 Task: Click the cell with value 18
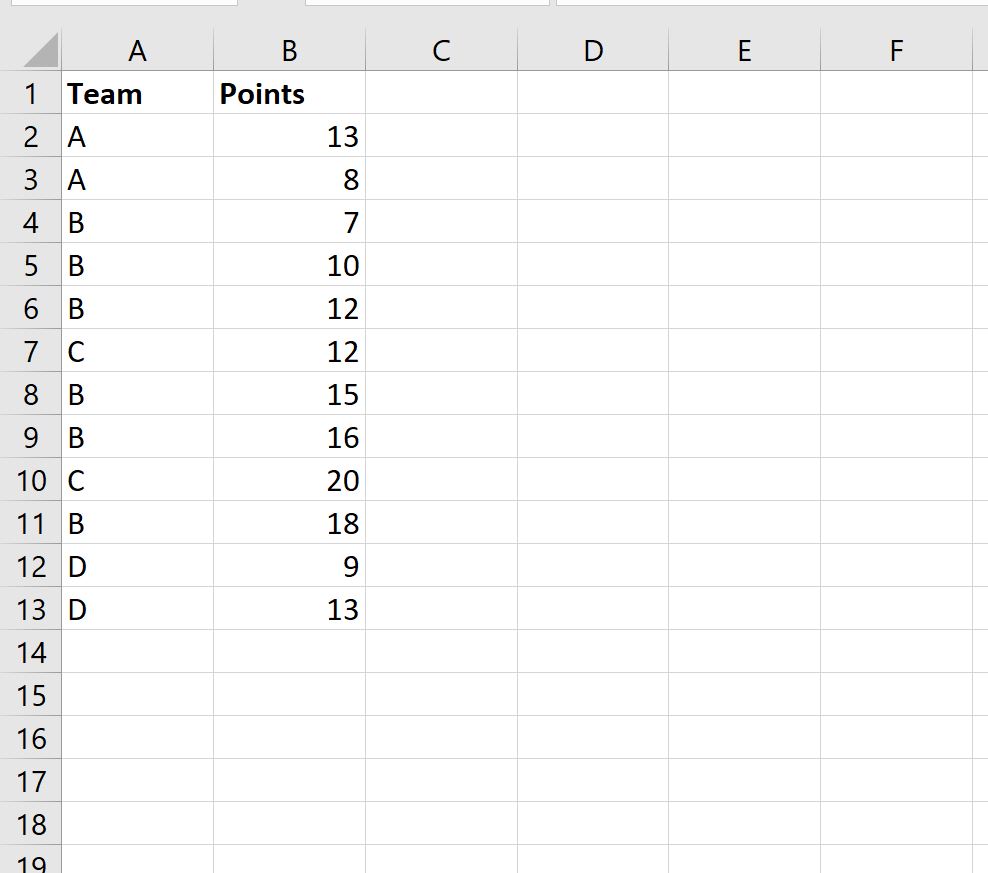(288, 523)
